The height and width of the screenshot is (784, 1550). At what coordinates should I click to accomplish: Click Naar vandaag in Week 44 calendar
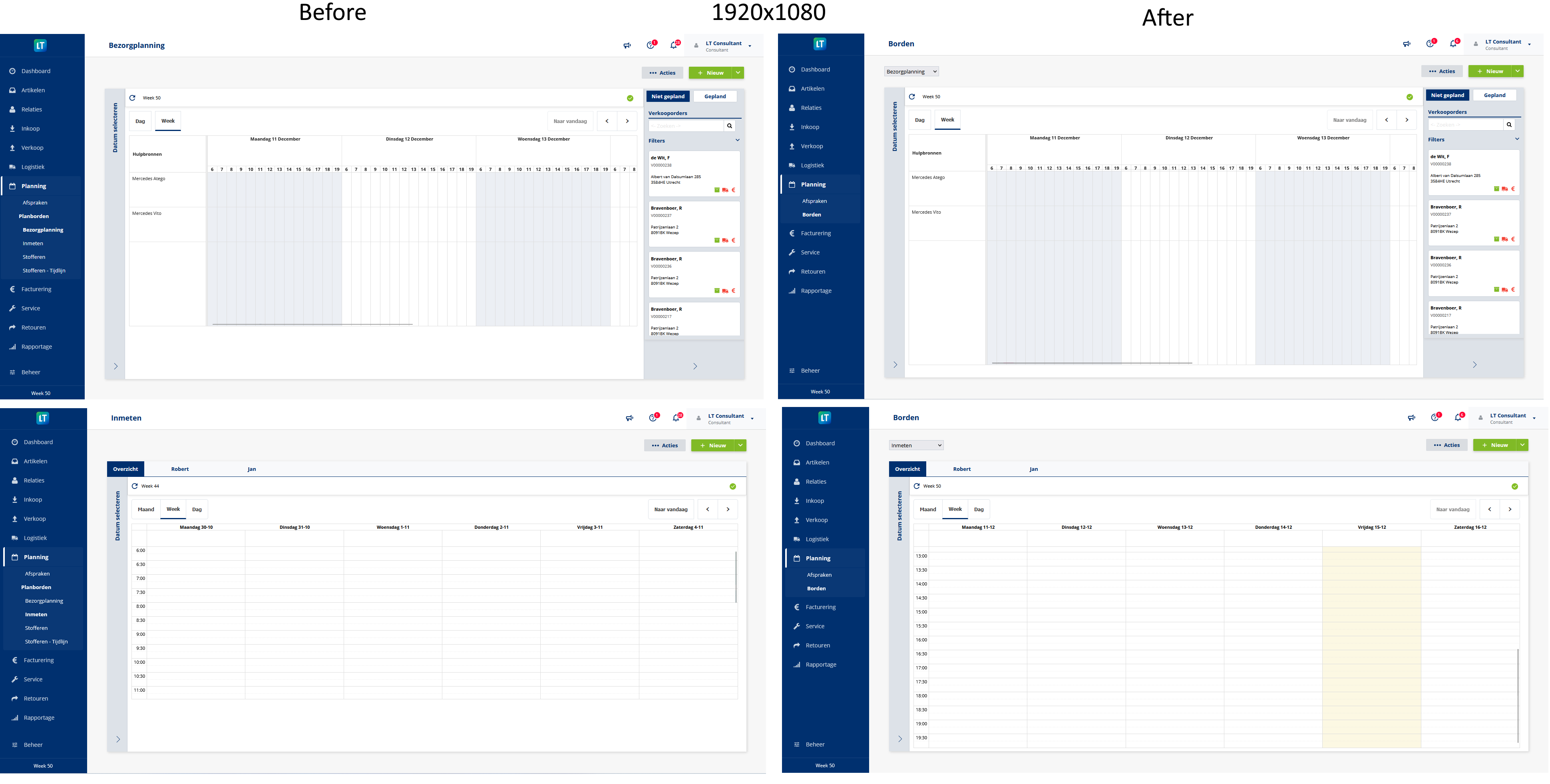(670, 509)
